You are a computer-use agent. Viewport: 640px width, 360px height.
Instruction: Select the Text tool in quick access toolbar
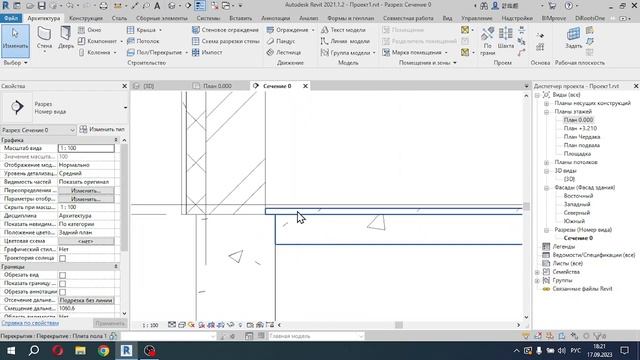[157, 6]
